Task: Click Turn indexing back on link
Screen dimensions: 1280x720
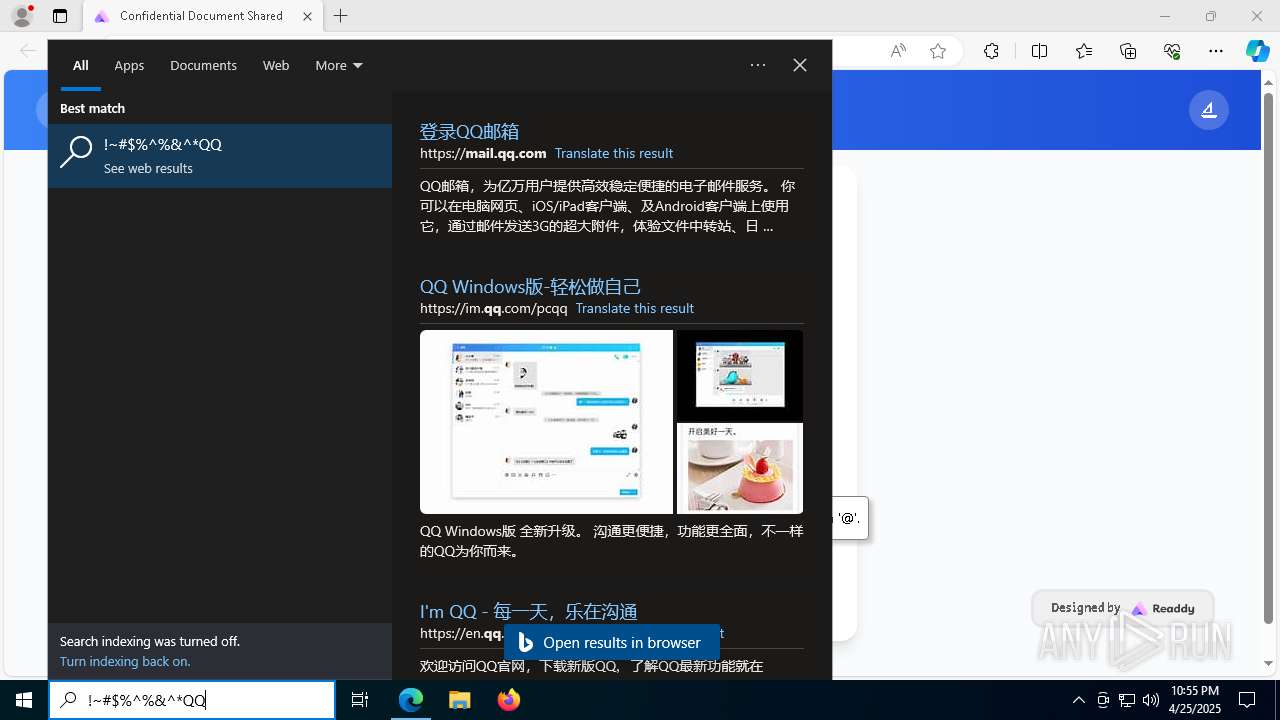Action: 125,661
